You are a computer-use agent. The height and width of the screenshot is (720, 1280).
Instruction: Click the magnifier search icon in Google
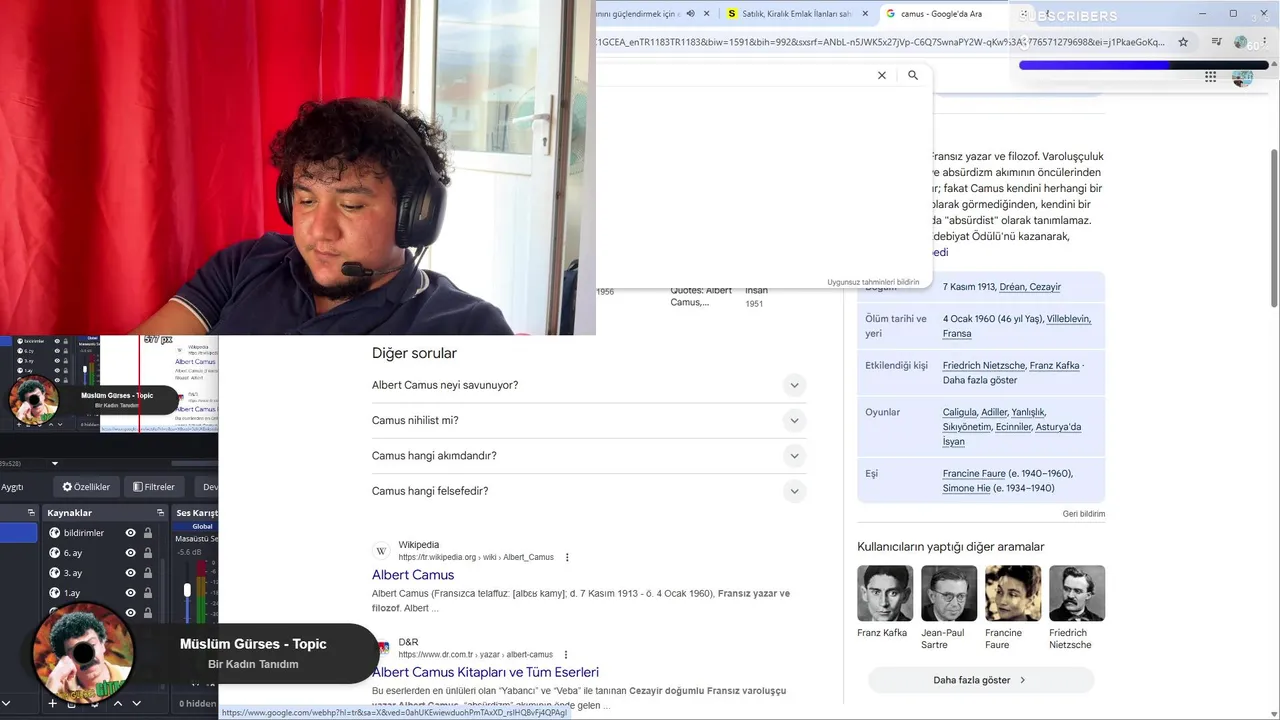913,75
